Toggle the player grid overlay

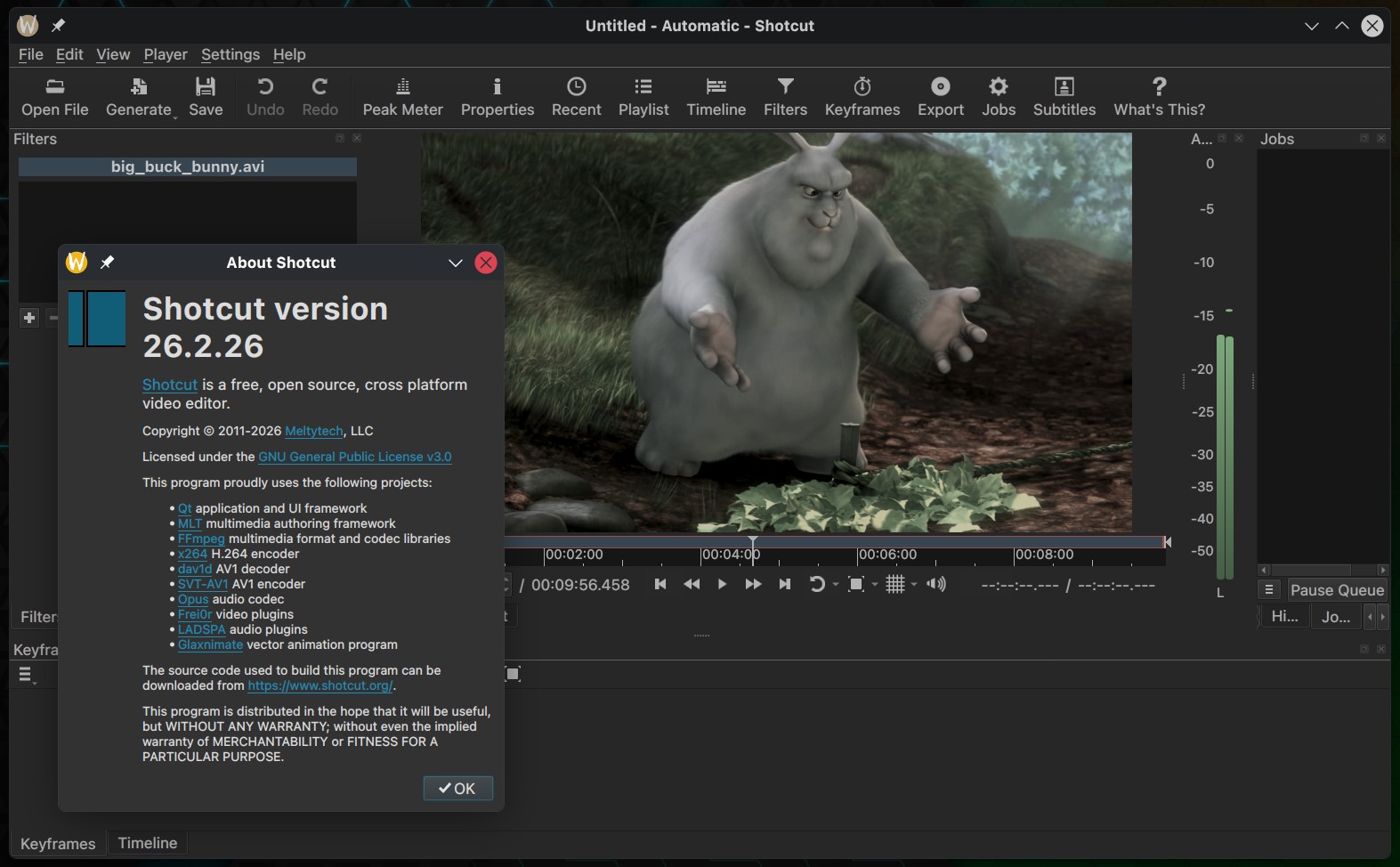tap(894, 584)
